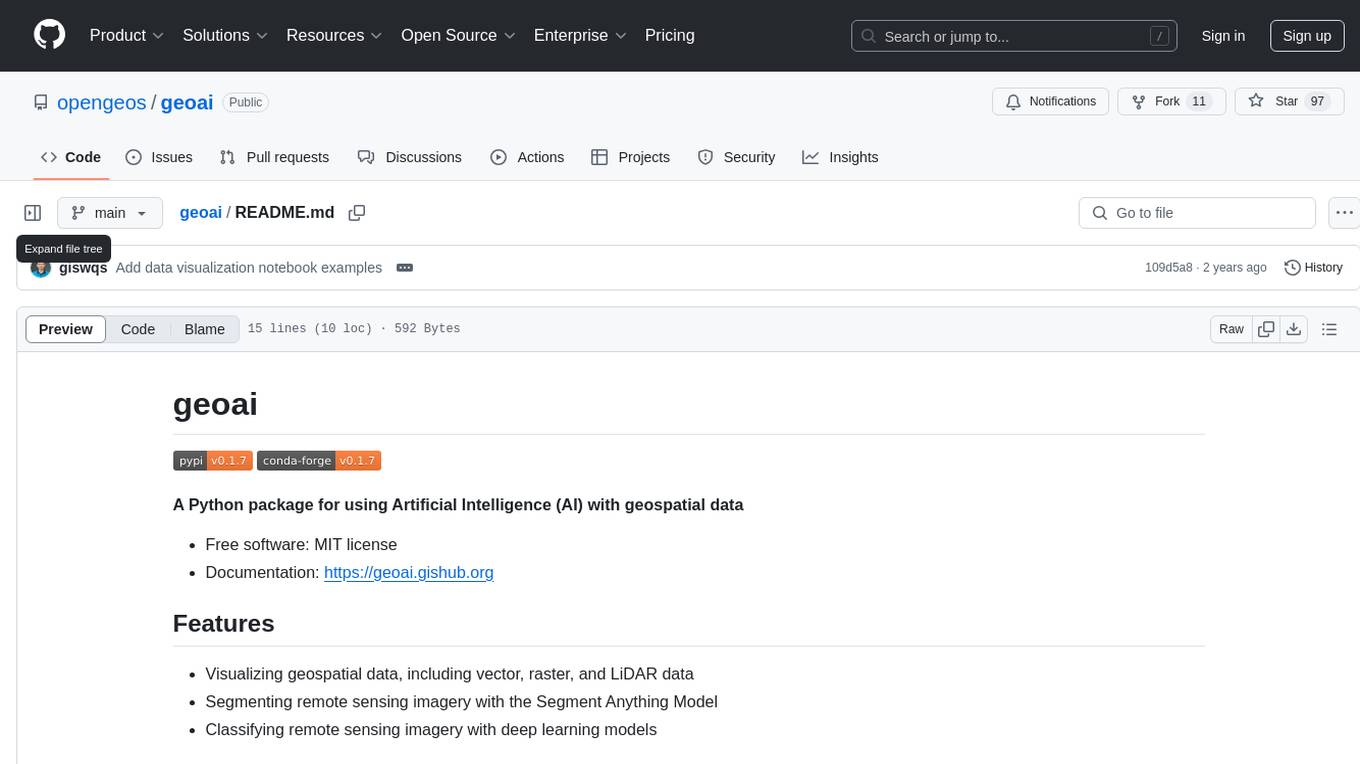Select the Preview view mode
The width and height of the screenshot is (1360, 764).
click(x=66, y=329)
